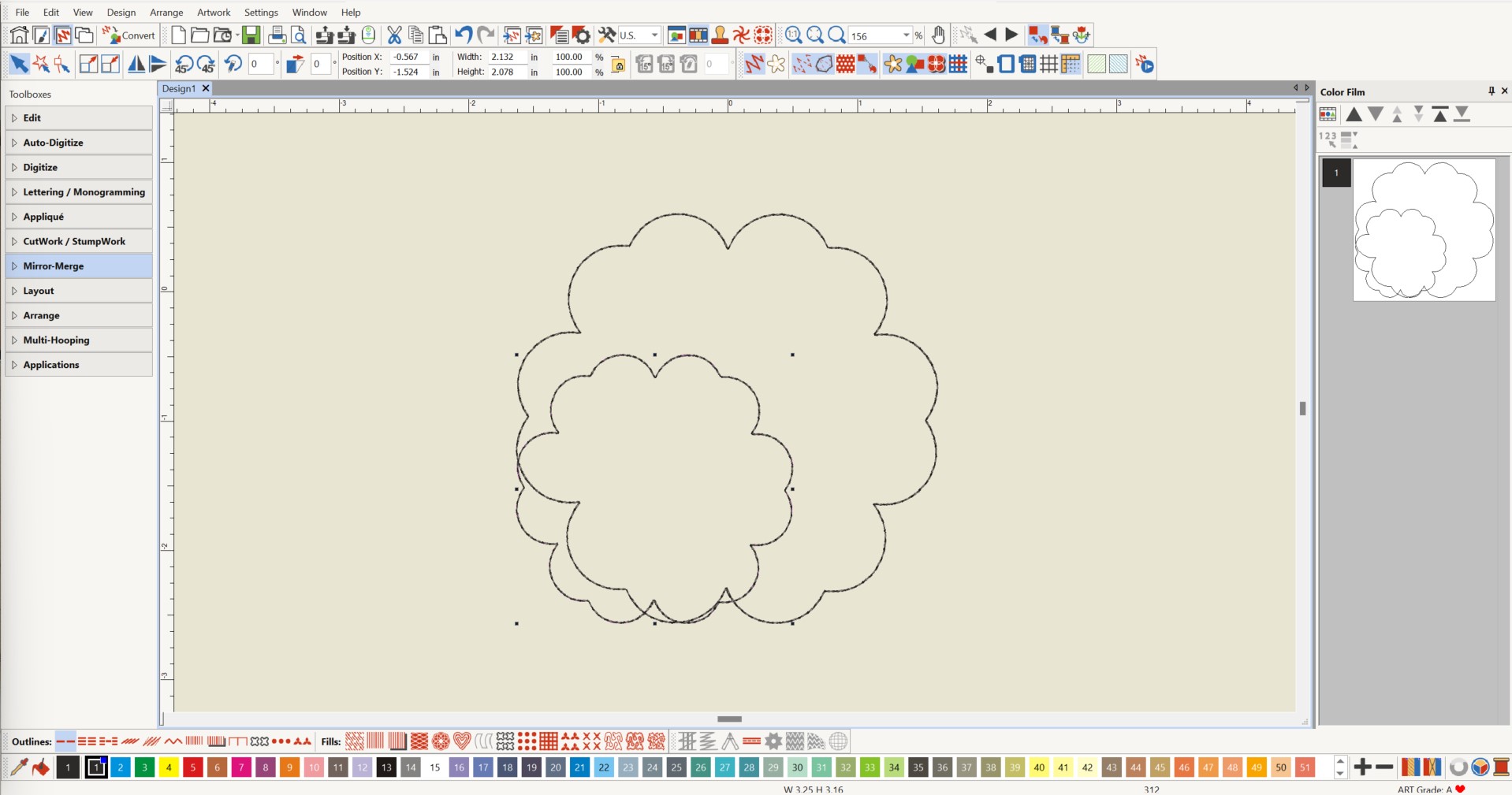The image size is (1512, 795).
Task: Choose red color swatch 5
Action: [x=193, y=767]
